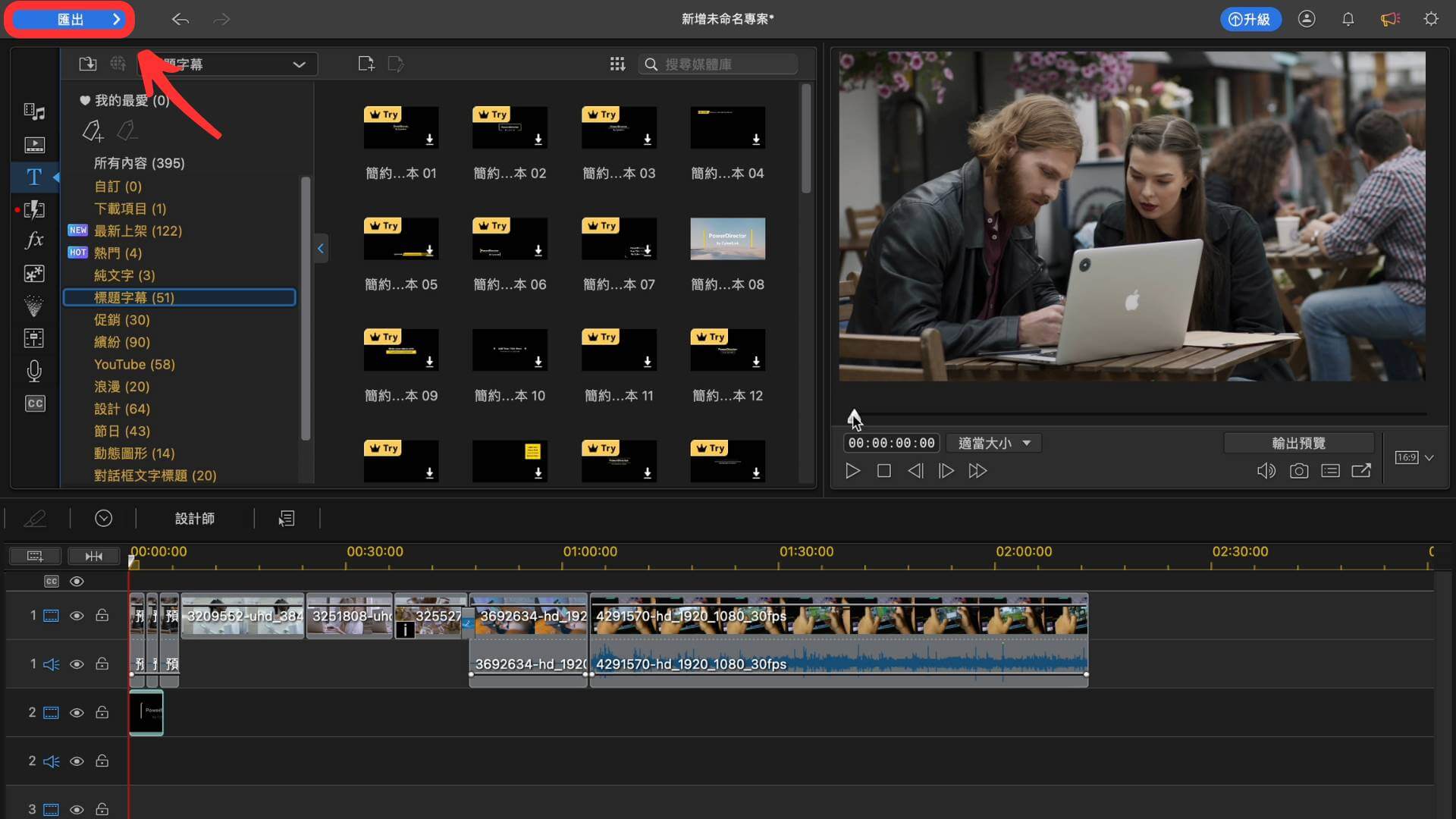Click the 輸出預覽 button
Screen dimensions: 1456x819
1298,443
